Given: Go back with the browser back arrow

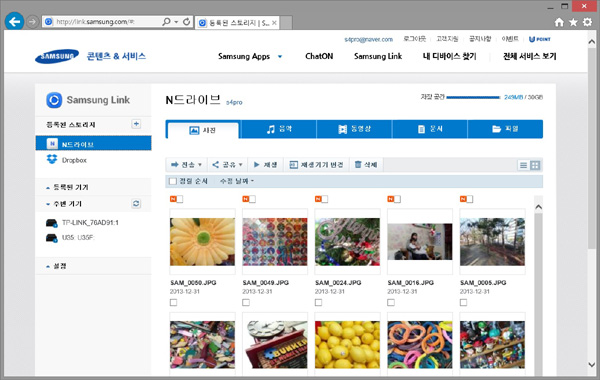Looking at the screenshot, I should (x=14, y=21).
